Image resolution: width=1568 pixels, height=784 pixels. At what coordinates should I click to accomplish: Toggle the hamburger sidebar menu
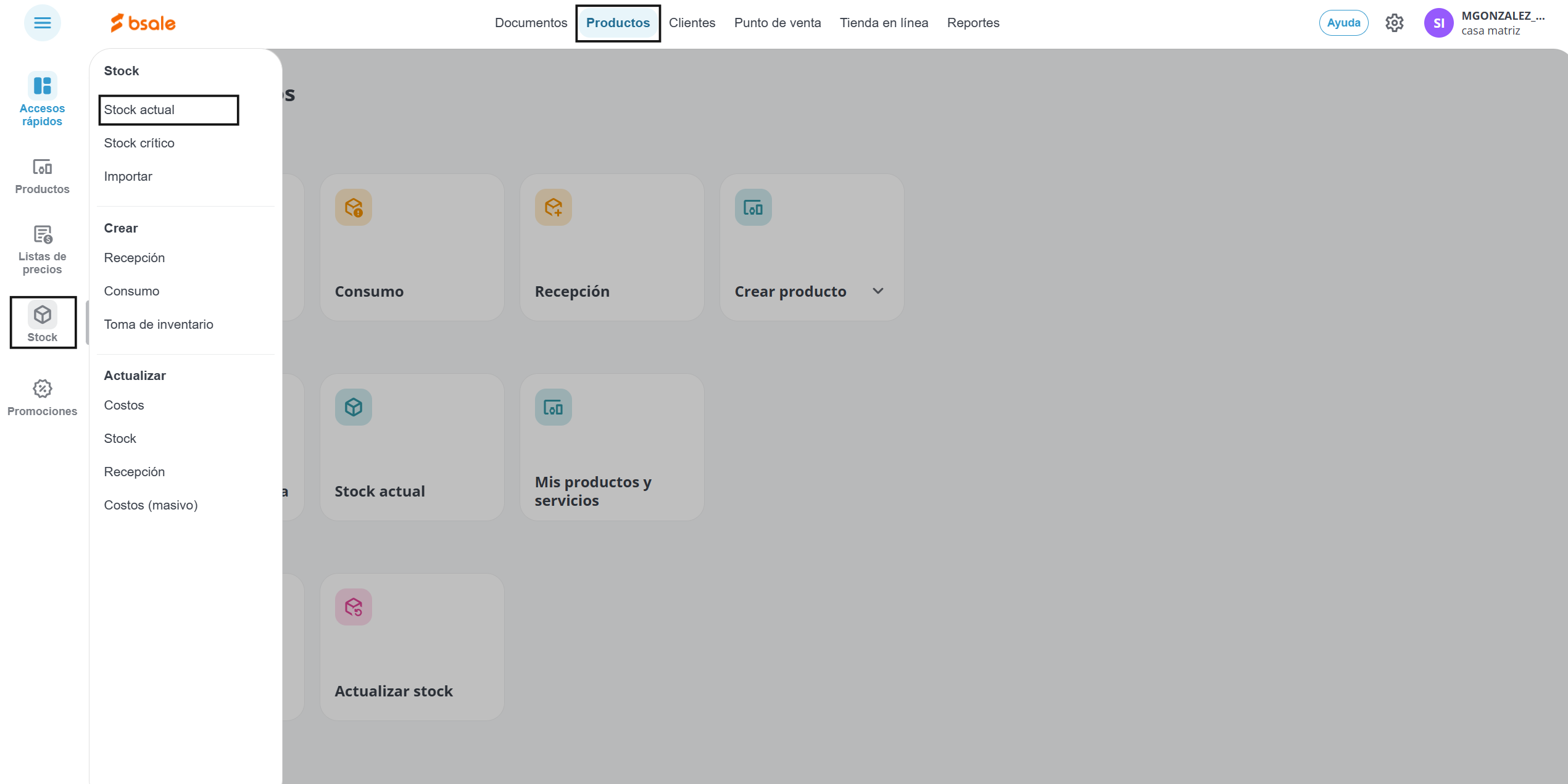pos(42,23)
